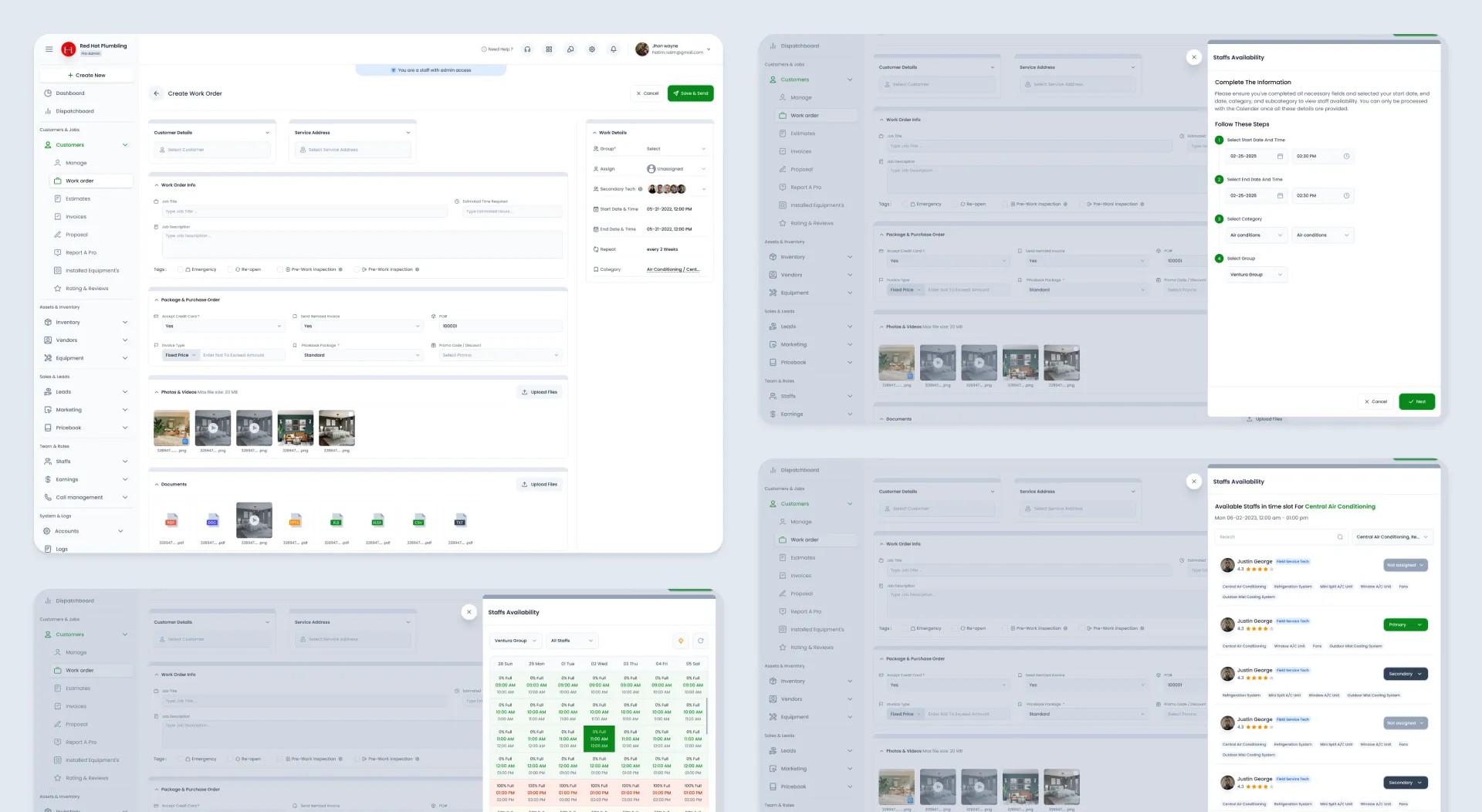Open the Pricebook Package Standard dropdown

(362, 356)
